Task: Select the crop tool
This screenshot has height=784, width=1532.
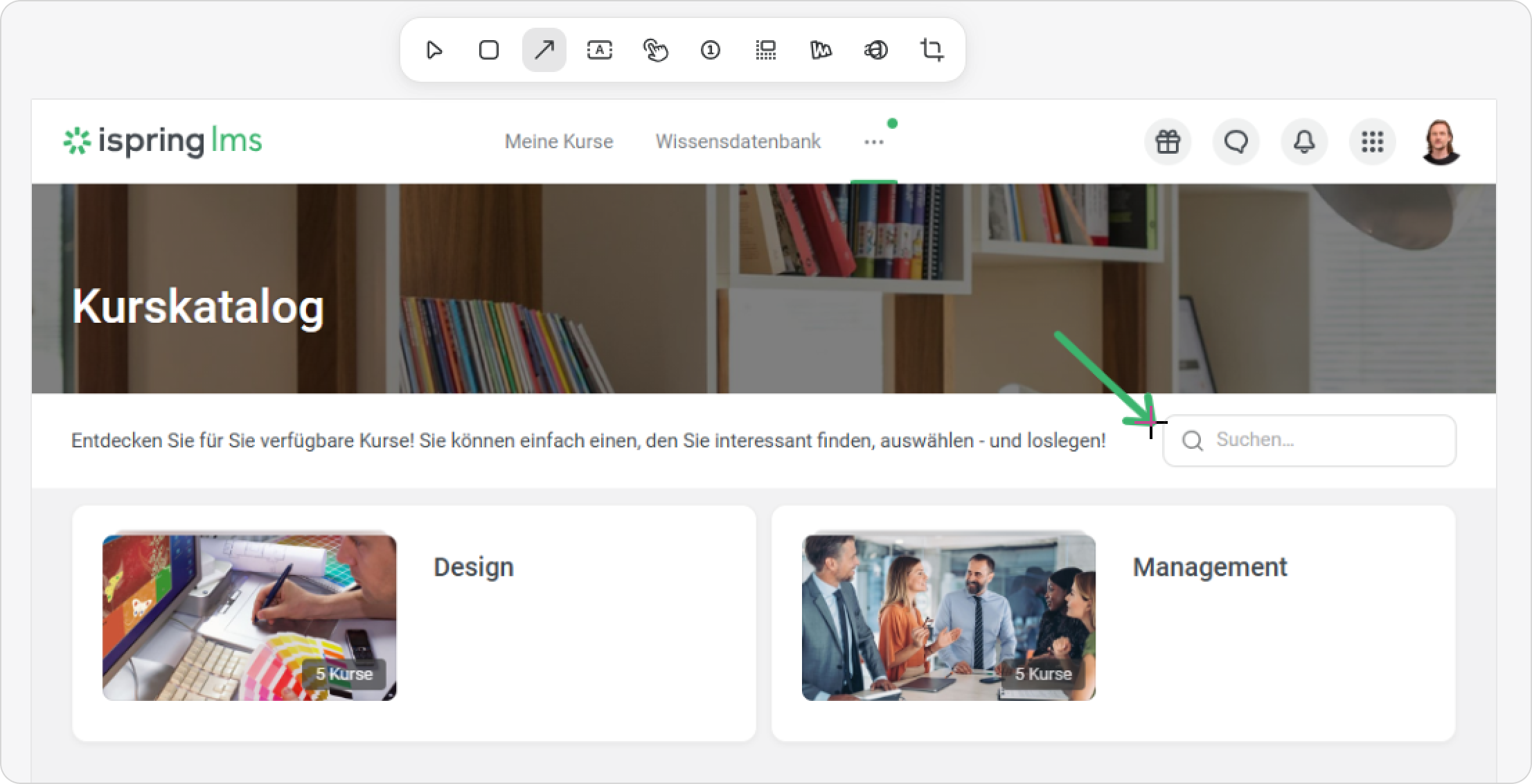Action: (x=932, y=50)
